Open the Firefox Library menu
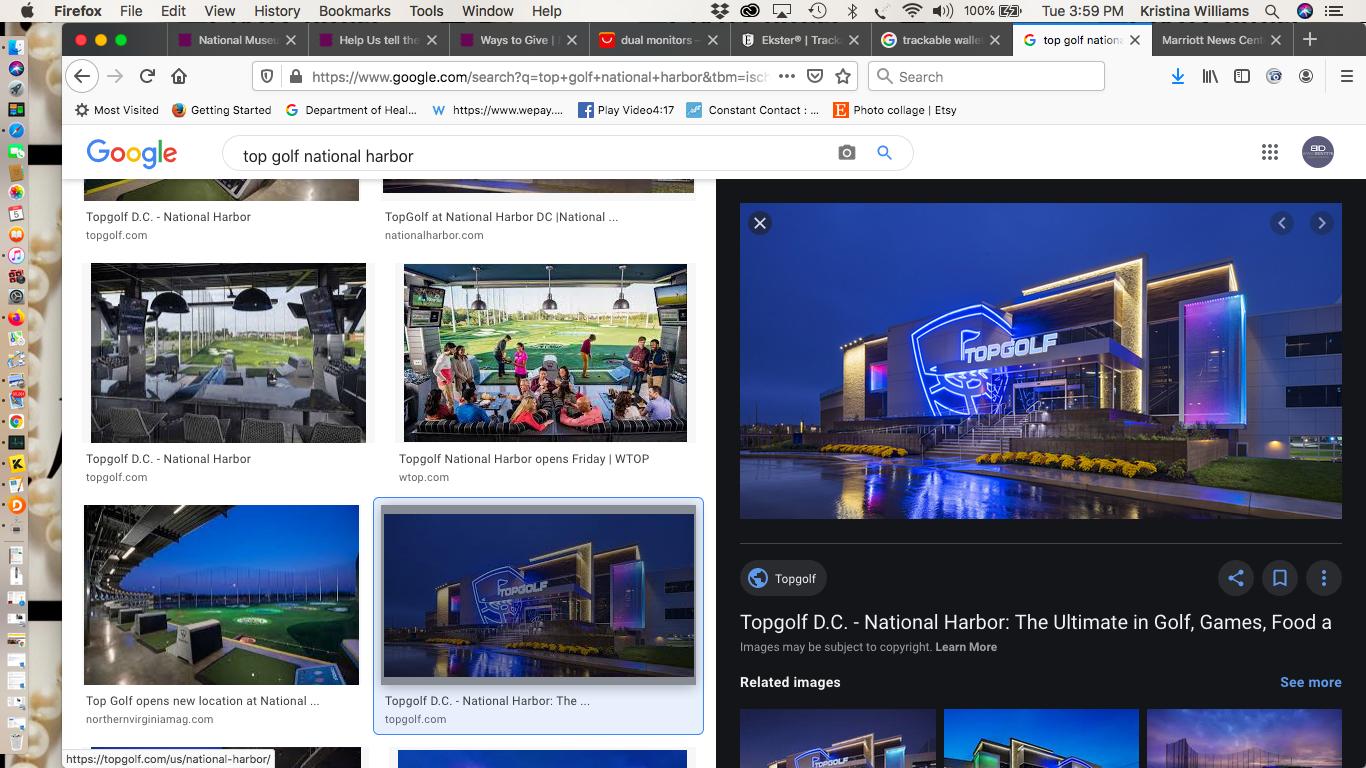The image size is (1366, 768). (x=1210, y=76)
